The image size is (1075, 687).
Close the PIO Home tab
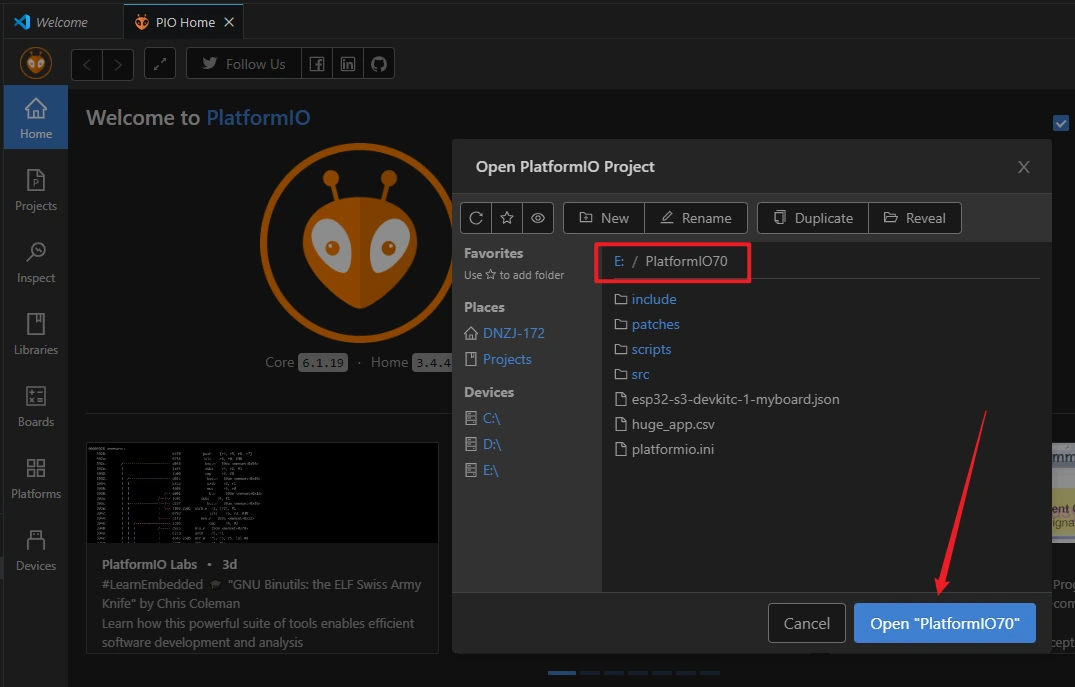[229, 23]
